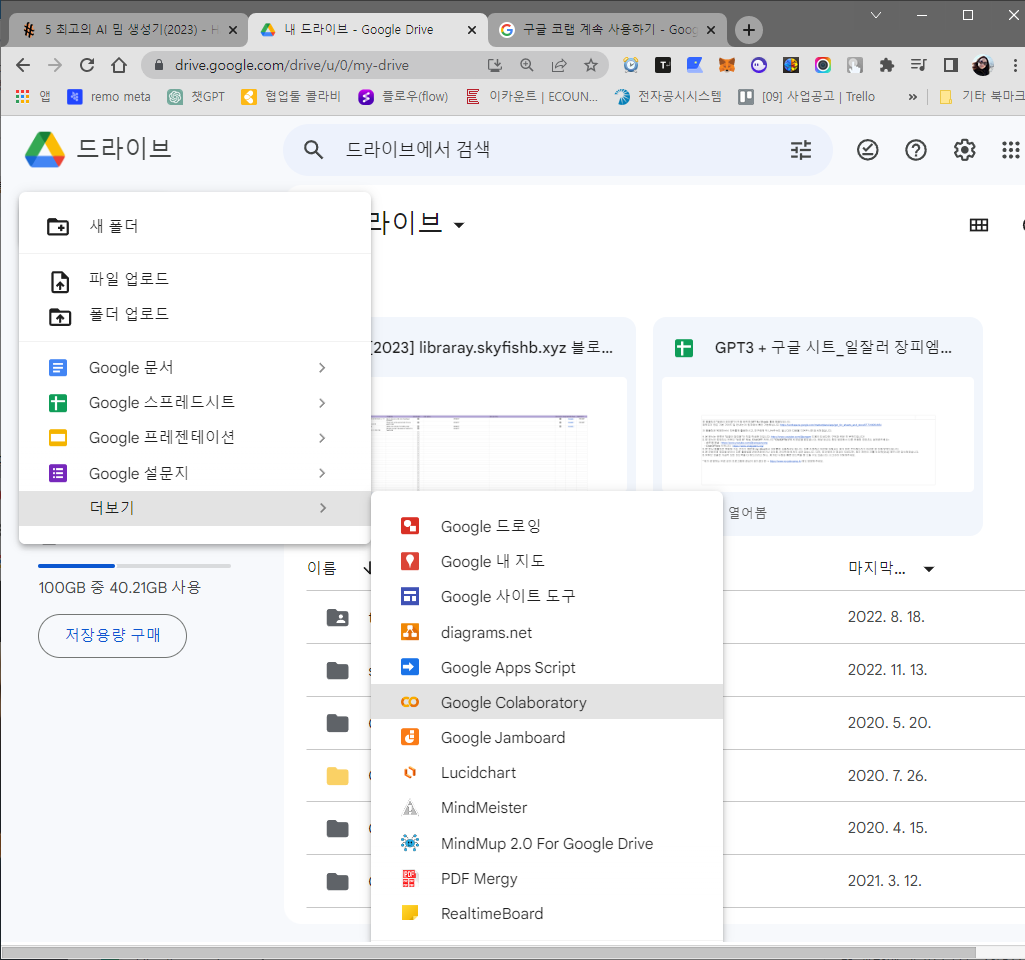
Task: Expand the Google 설문지 submenu arrow
Action: (x=322, y=473)
